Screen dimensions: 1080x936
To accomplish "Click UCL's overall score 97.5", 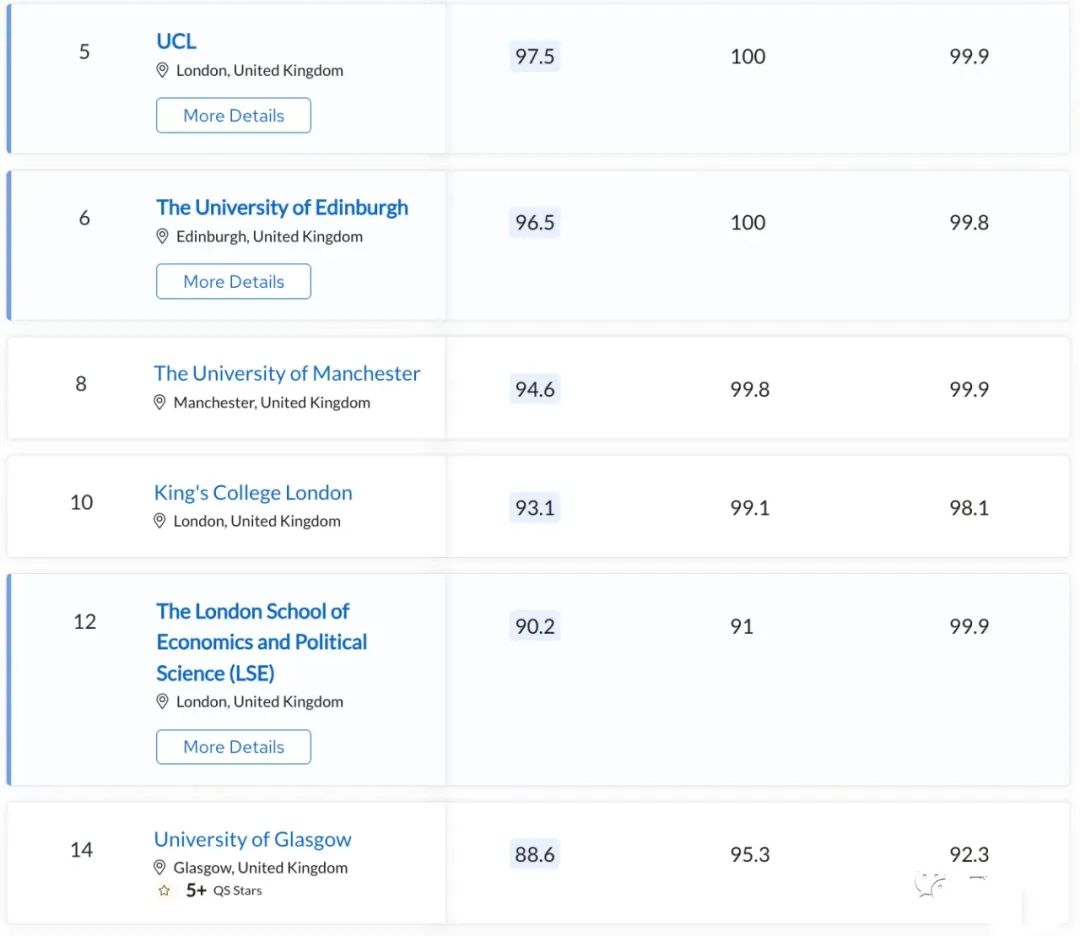I will click(x=534, y=56).
